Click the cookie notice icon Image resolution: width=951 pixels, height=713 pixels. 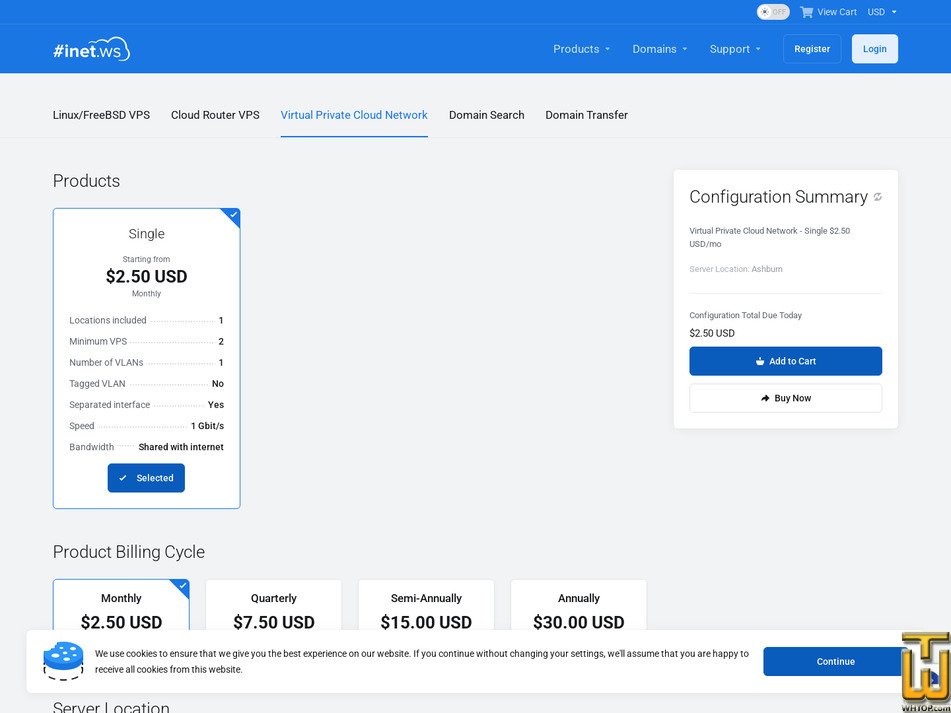(x=63, y=661)
